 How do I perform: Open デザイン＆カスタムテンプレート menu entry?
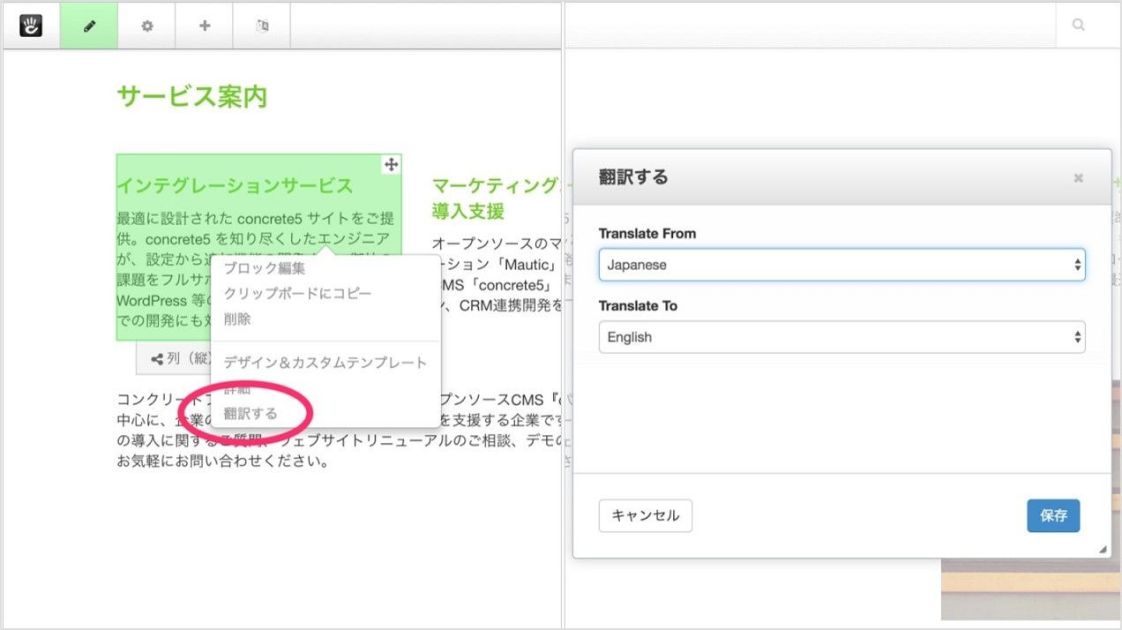325,362
